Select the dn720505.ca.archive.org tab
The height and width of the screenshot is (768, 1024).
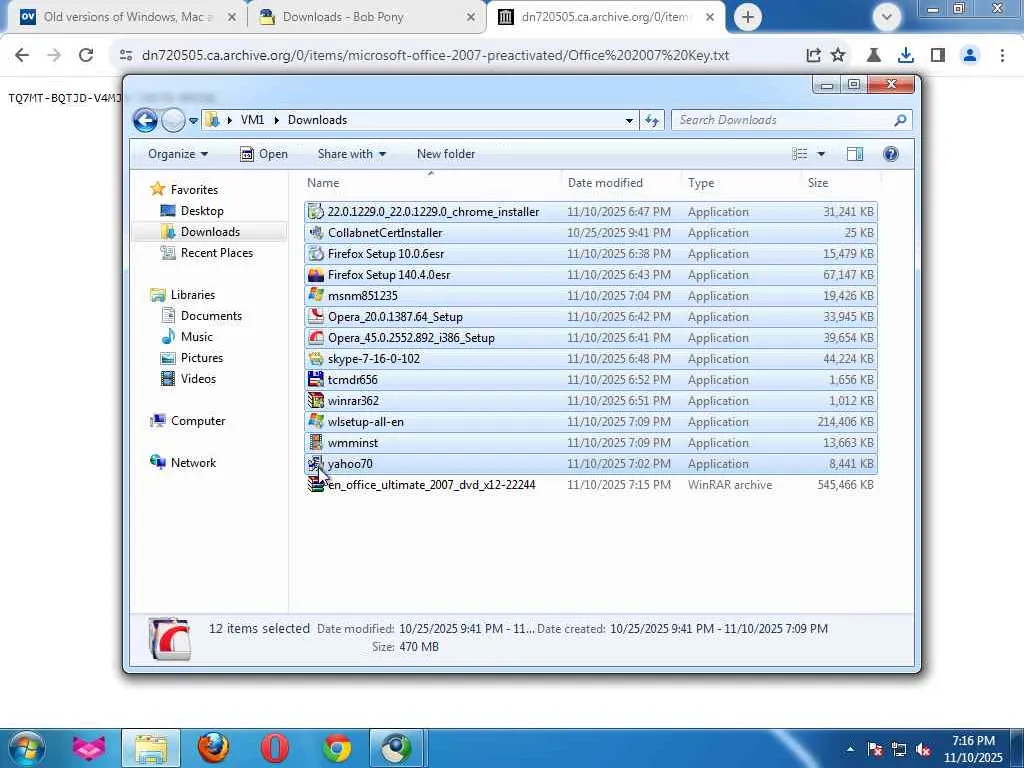coord(605,17)
